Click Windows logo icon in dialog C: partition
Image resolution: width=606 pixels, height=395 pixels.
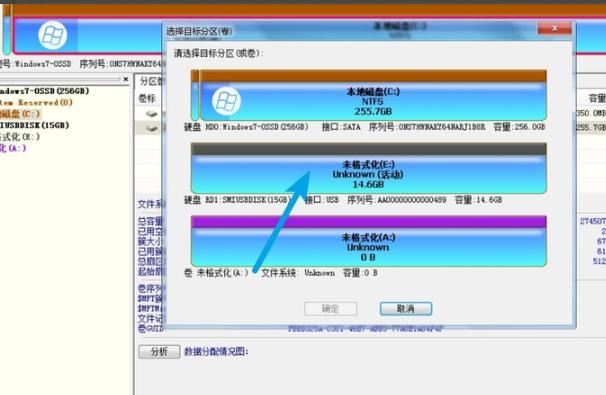pyautogui.click(x=226, y=101)
